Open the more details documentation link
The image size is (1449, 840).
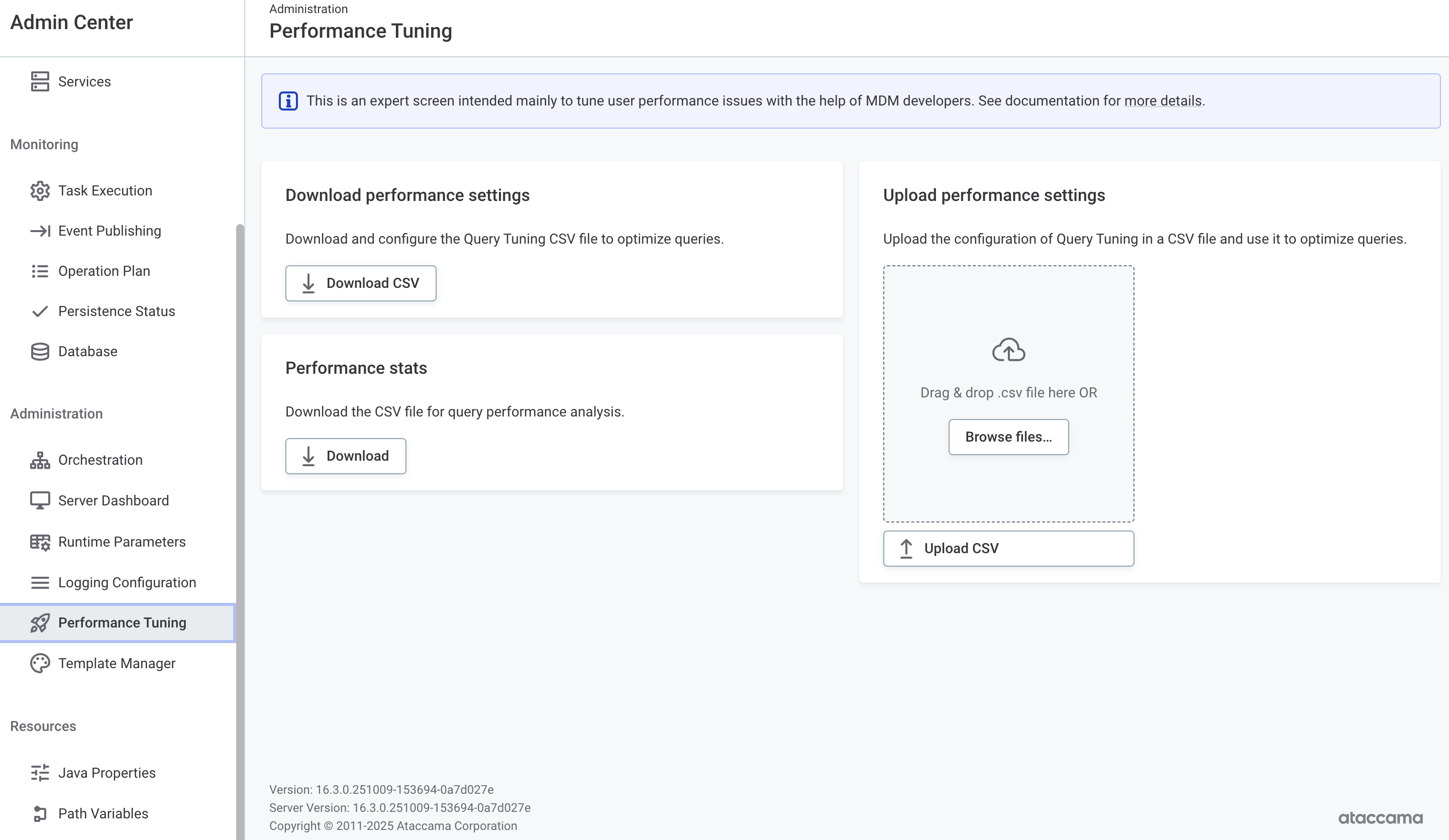point(1163,100)
